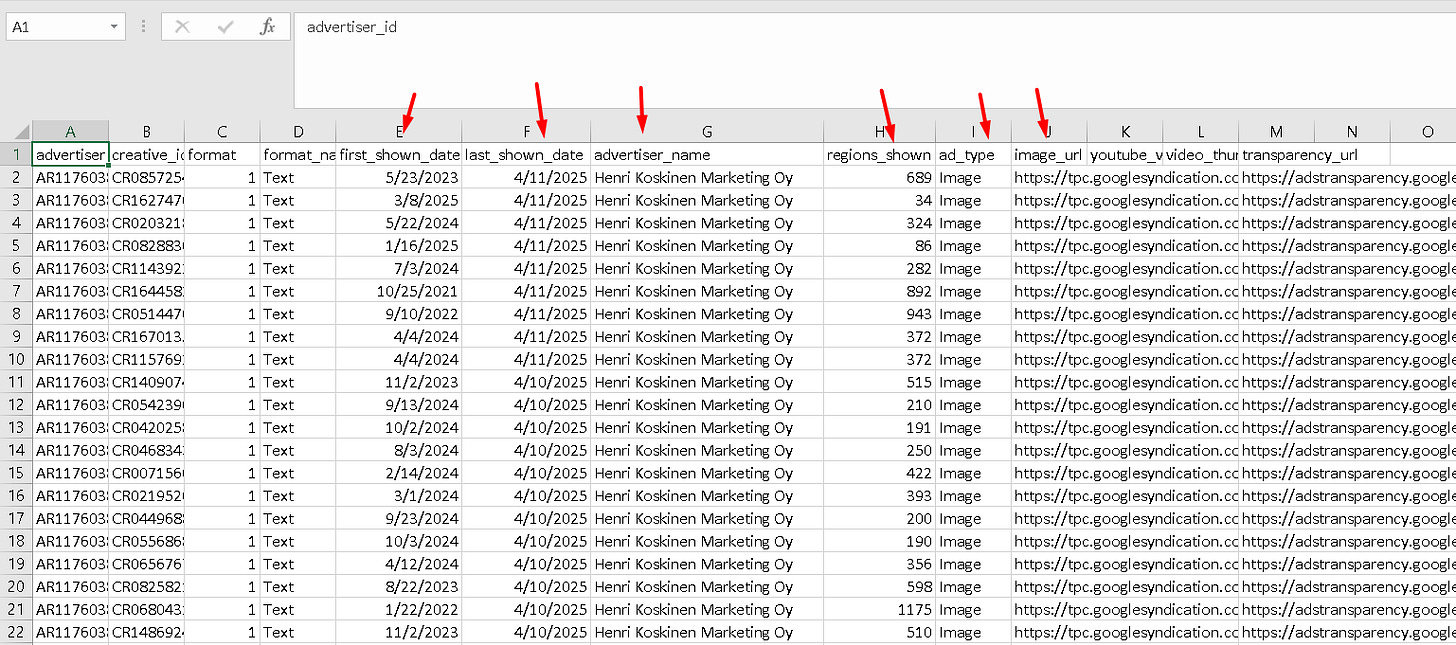The height and width of the screenshot is (645, 1456).
Task: Click cell with date 10/25/2021
Action: (399, 291)
